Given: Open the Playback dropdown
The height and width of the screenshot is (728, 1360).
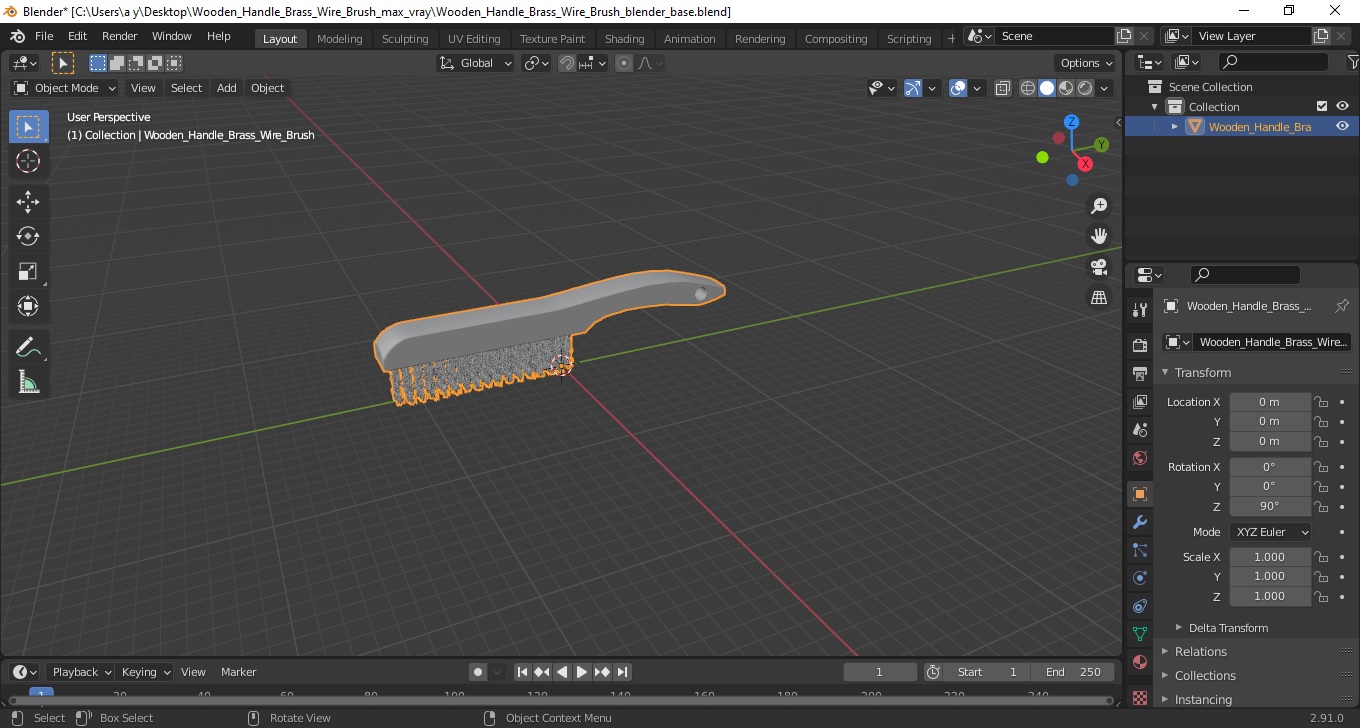Looking at the screenshot, I should coord(82,672).
